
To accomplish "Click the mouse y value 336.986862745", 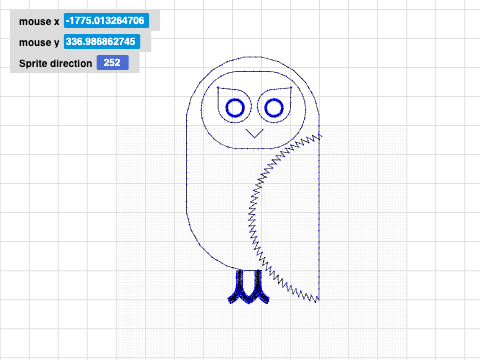I will [x=102, y=42].
